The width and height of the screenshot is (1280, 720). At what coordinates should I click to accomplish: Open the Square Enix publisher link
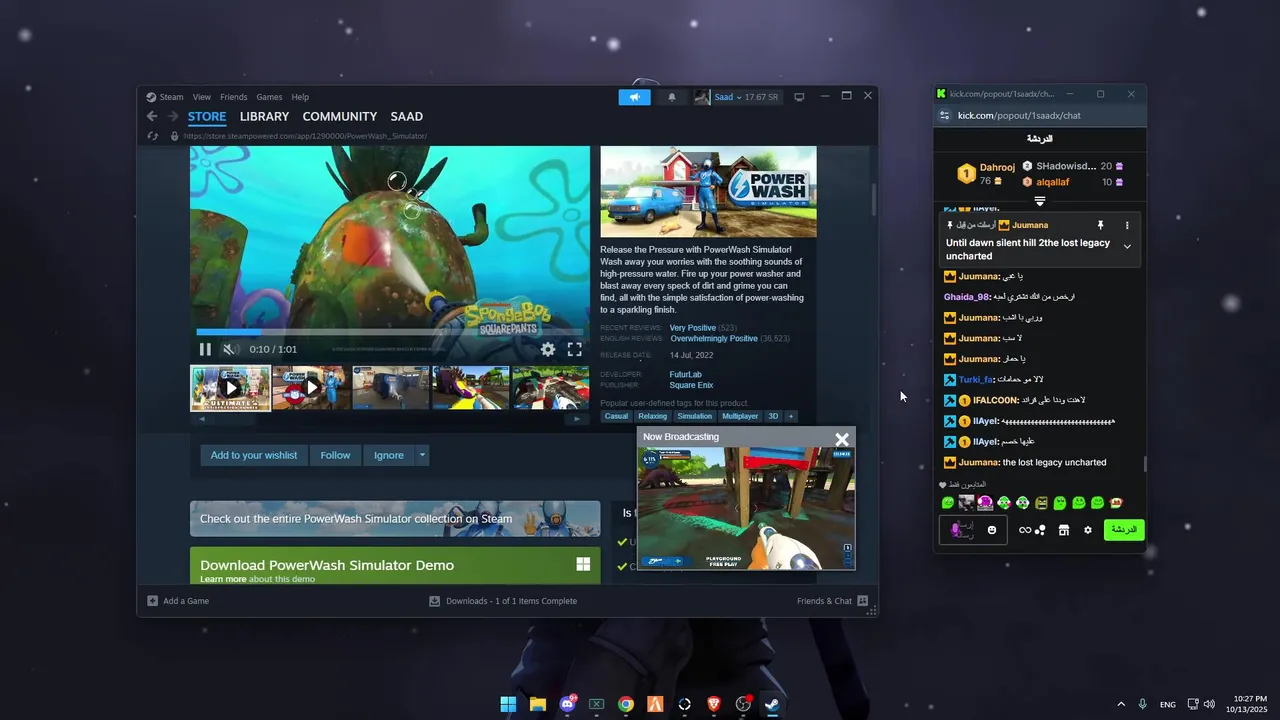(x=691, y=385)
